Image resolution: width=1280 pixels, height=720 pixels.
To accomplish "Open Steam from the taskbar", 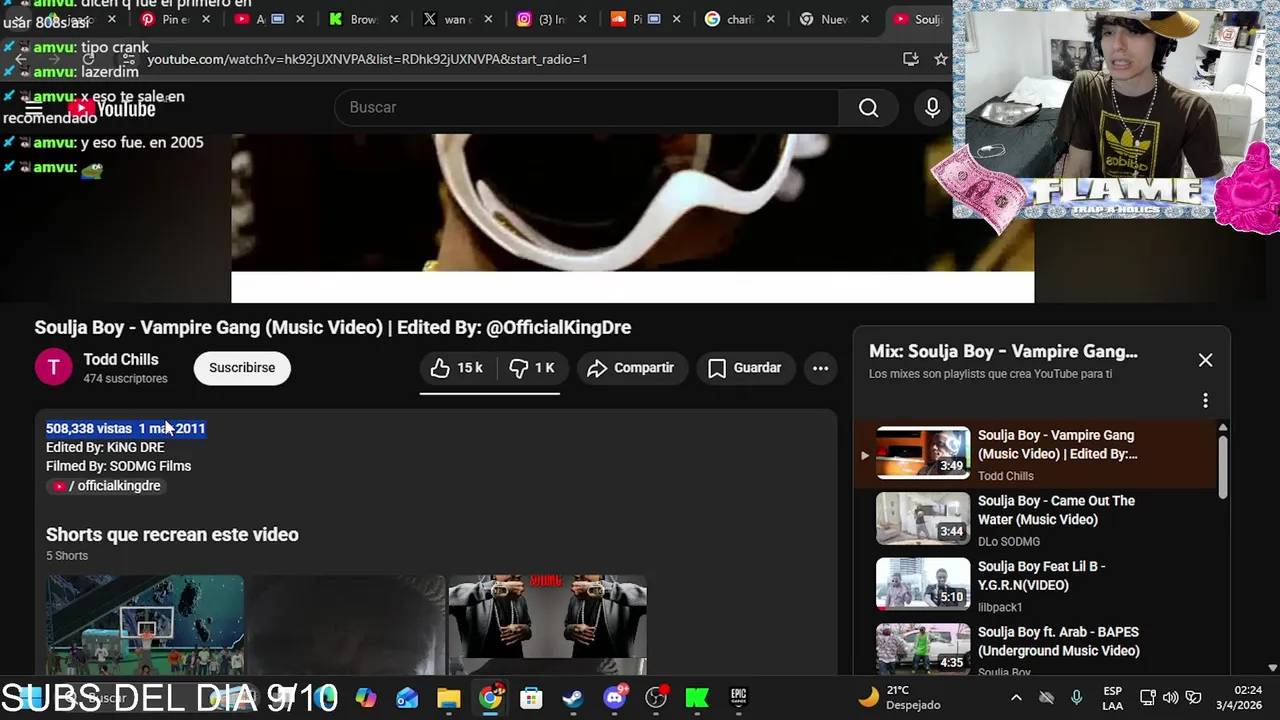I will point(573,697).
